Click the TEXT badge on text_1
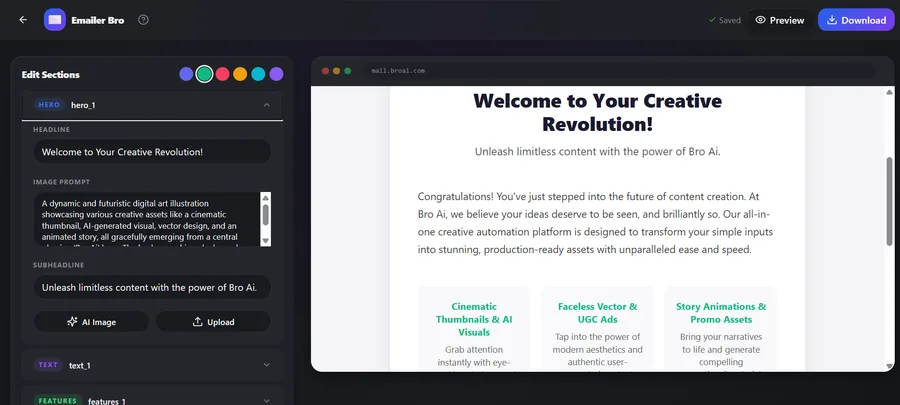 (48, 365)
